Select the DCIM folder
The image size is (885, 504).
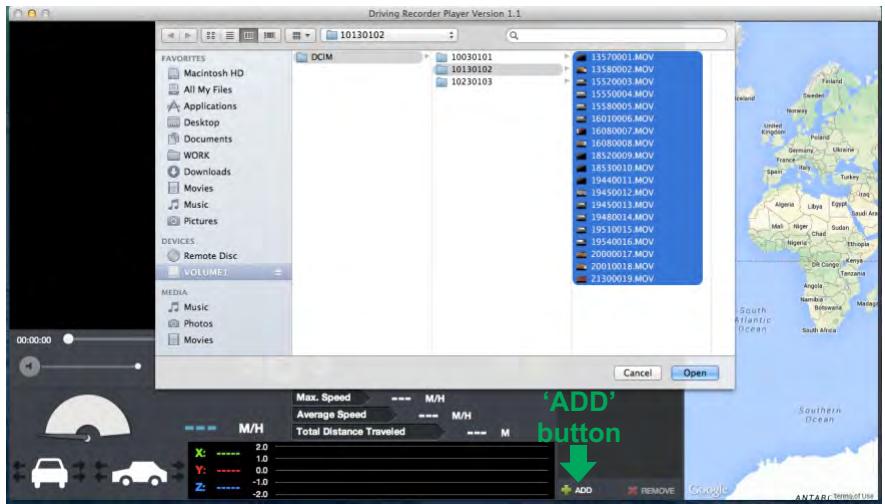click(358, 57)
